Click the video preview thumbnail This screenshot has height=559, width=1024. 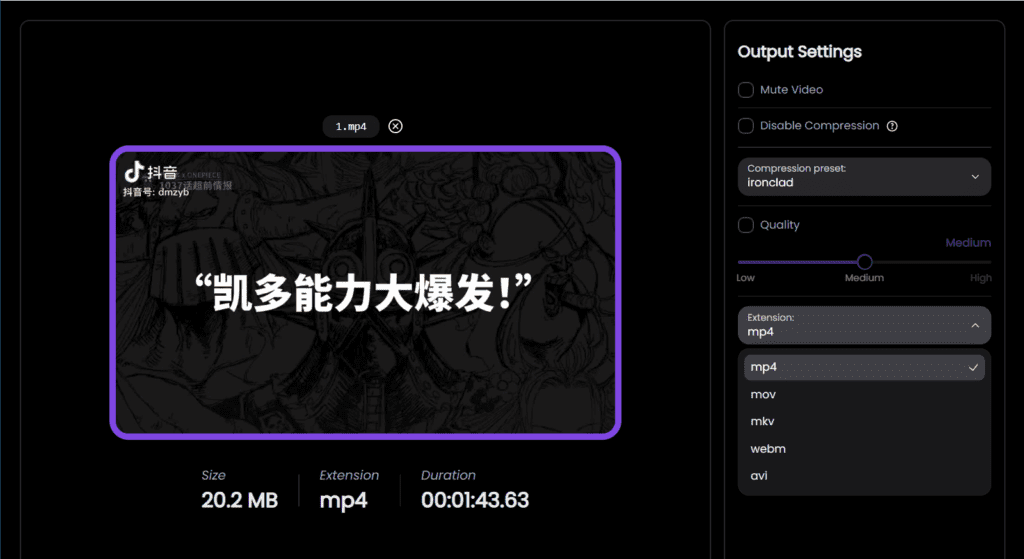[x=365, y=293]
